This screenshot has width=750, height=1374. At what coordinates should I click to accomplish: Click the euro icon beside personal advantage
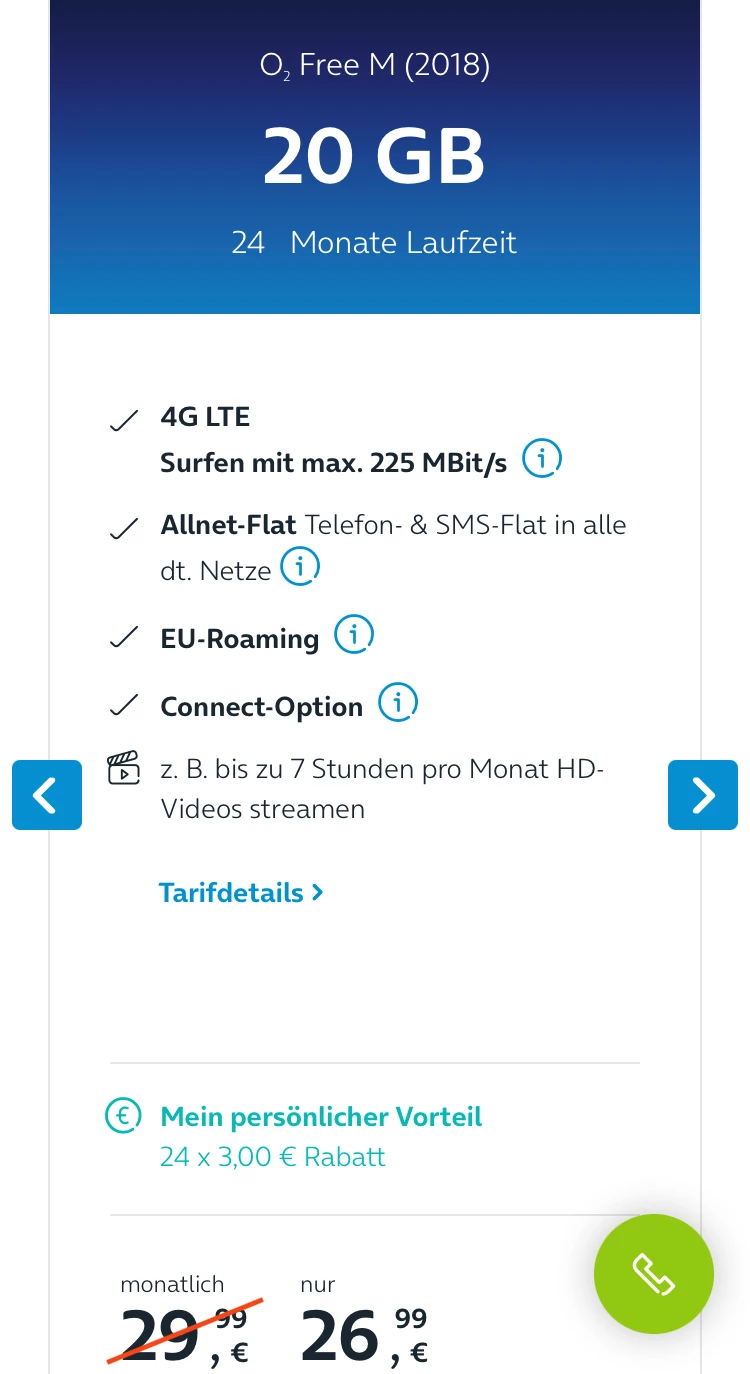point(124,1117)
